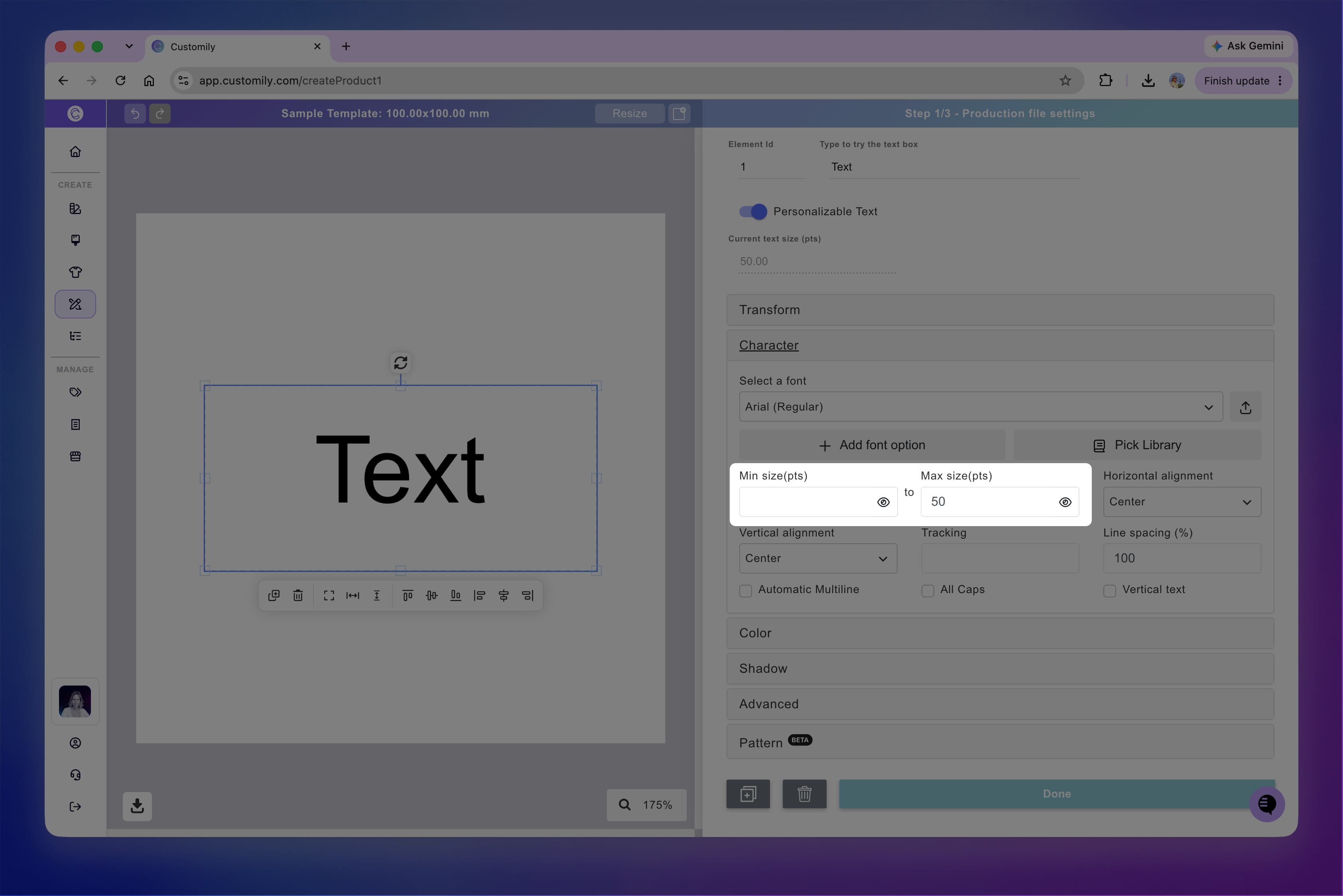The height and width of the screenshot is (896, 1343).
Task: Open the Horizontal alignment dropdown
Action: tap(1182, 502)
